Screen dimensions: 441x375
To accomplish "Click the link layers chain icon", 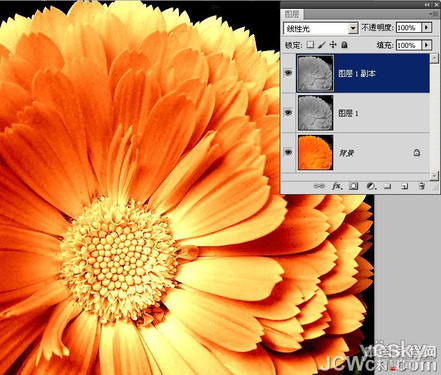I will click(319, 186).
